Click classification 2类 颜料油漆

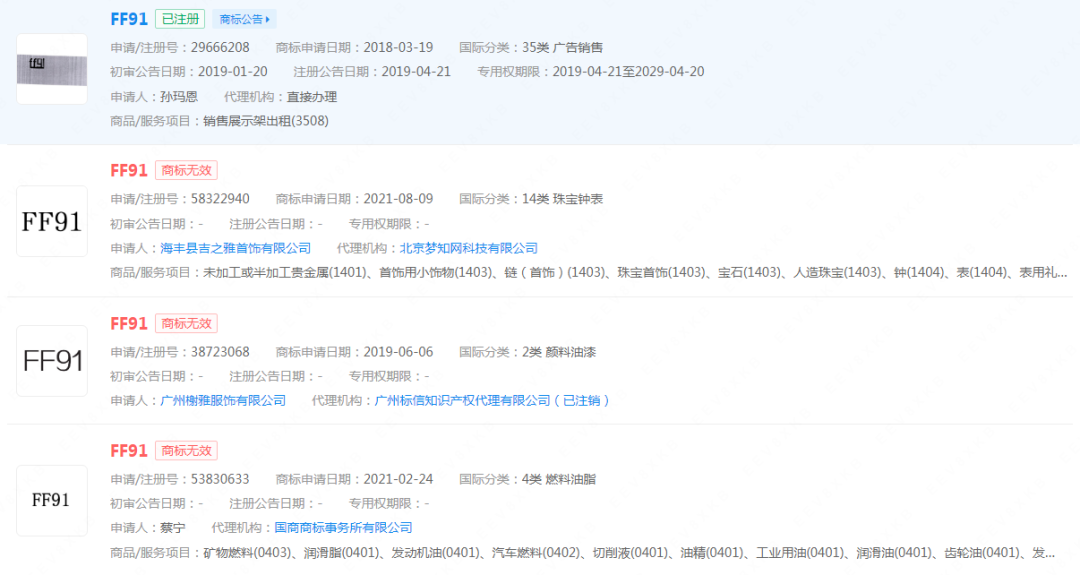tap(559, 352)
